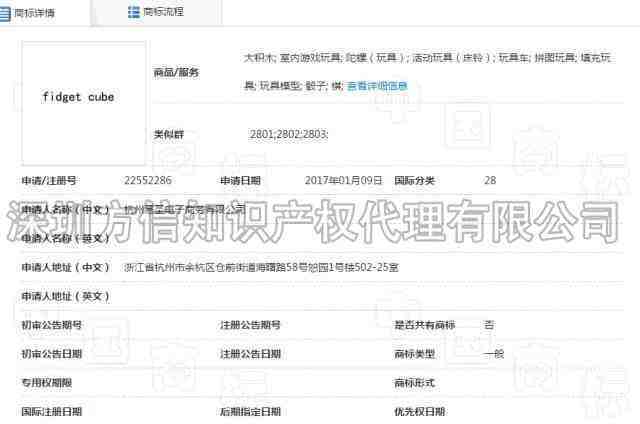This screenshot has height=424, width=640.
Task: Click the 商品/服务 label
Action: [x=176, y=73]
